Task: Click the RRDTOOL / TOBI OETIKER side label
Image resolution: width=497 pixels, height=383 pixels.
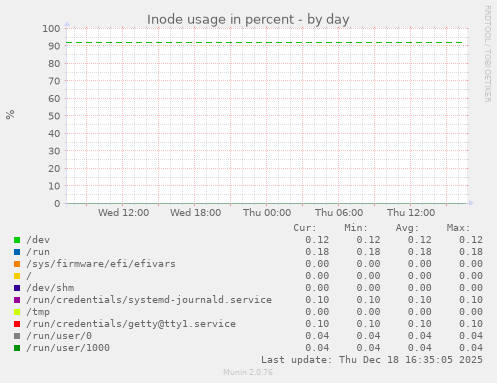Action: (x=487, y=54)
